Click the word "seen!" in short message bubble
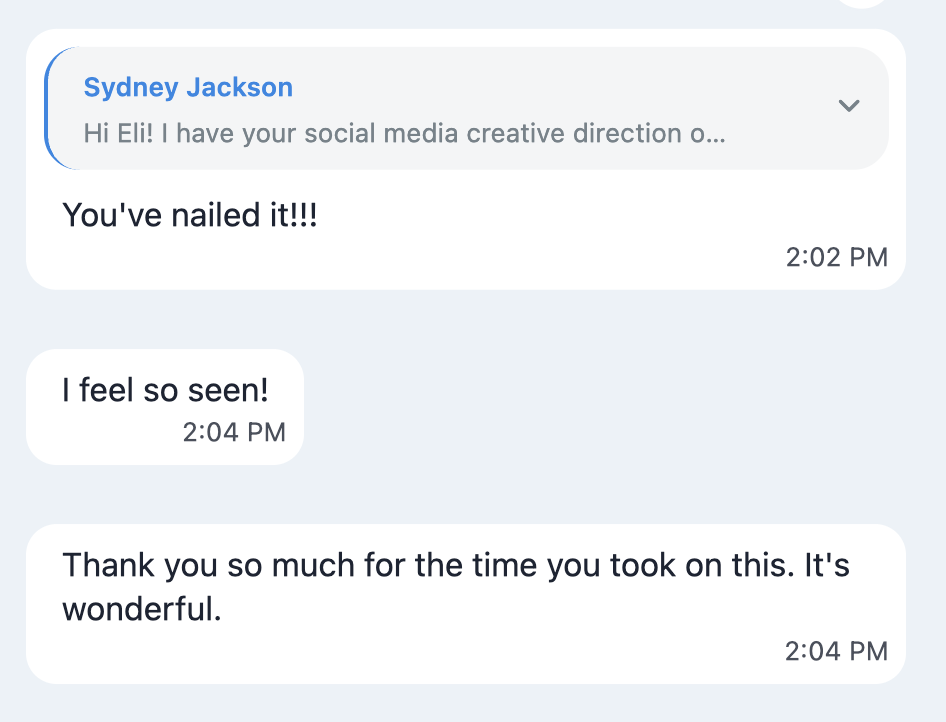Screen dimensions: 946x722 click(228, 390)
